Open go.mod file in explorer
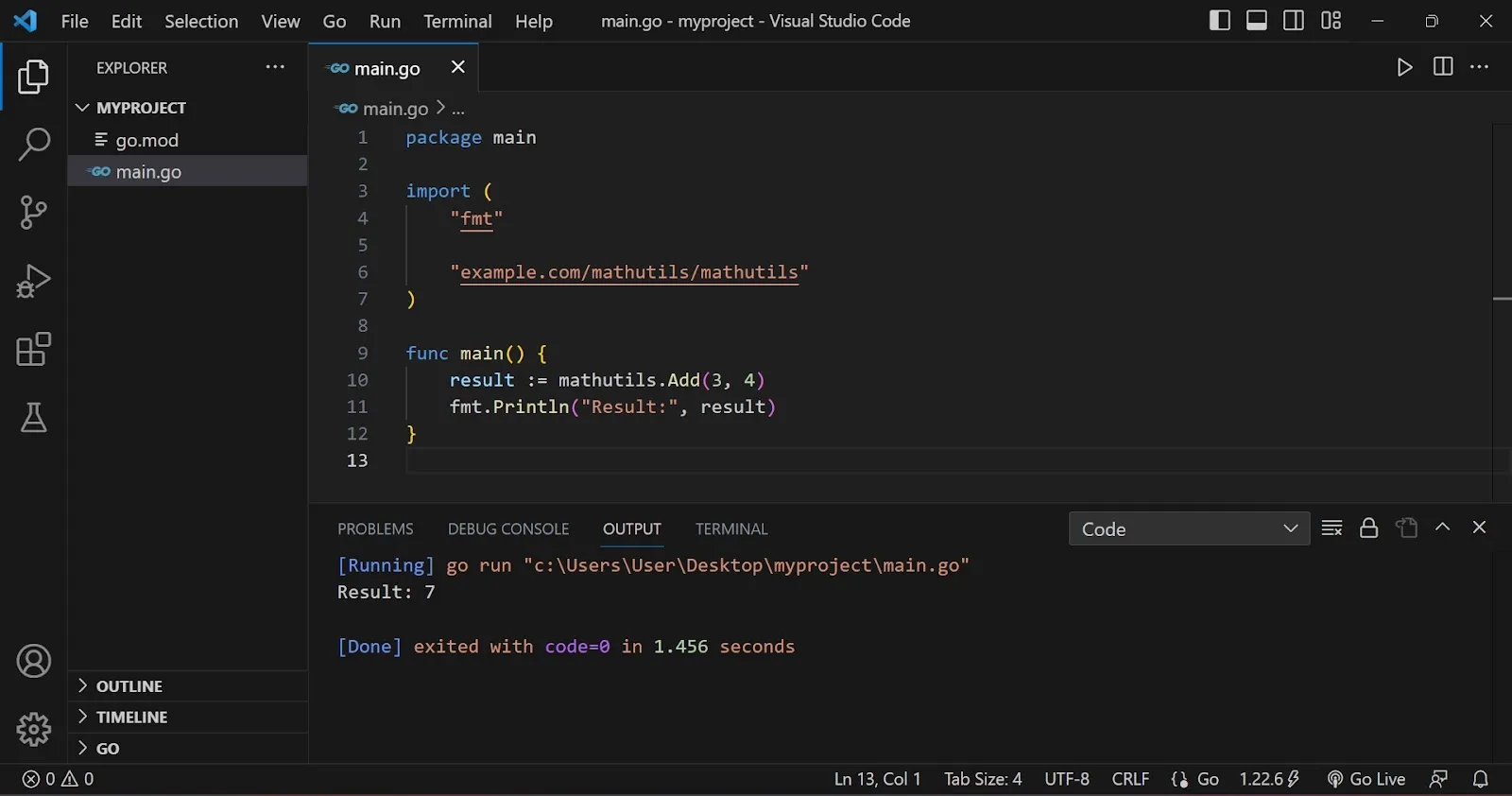 tap(187, 140)
